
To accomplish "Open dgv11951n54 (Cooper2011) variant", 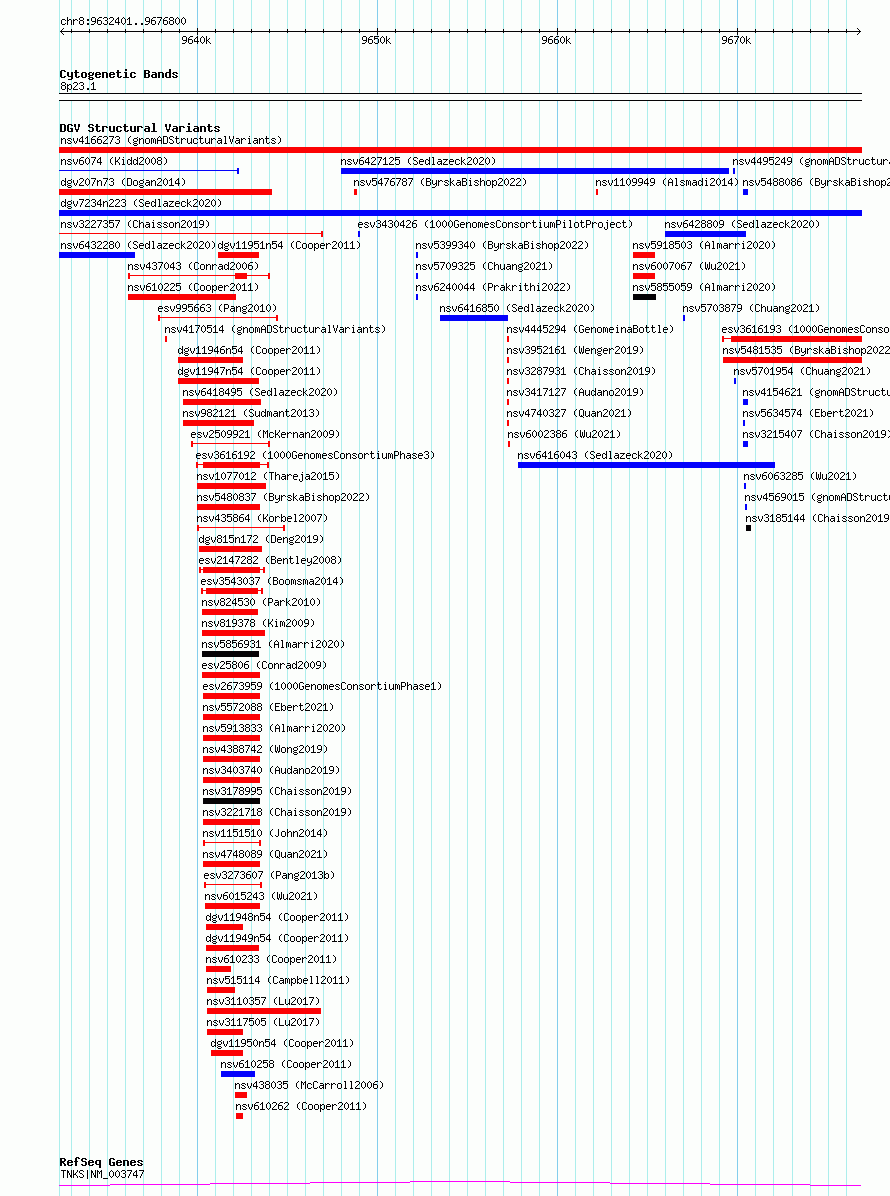I will point(289,246).
